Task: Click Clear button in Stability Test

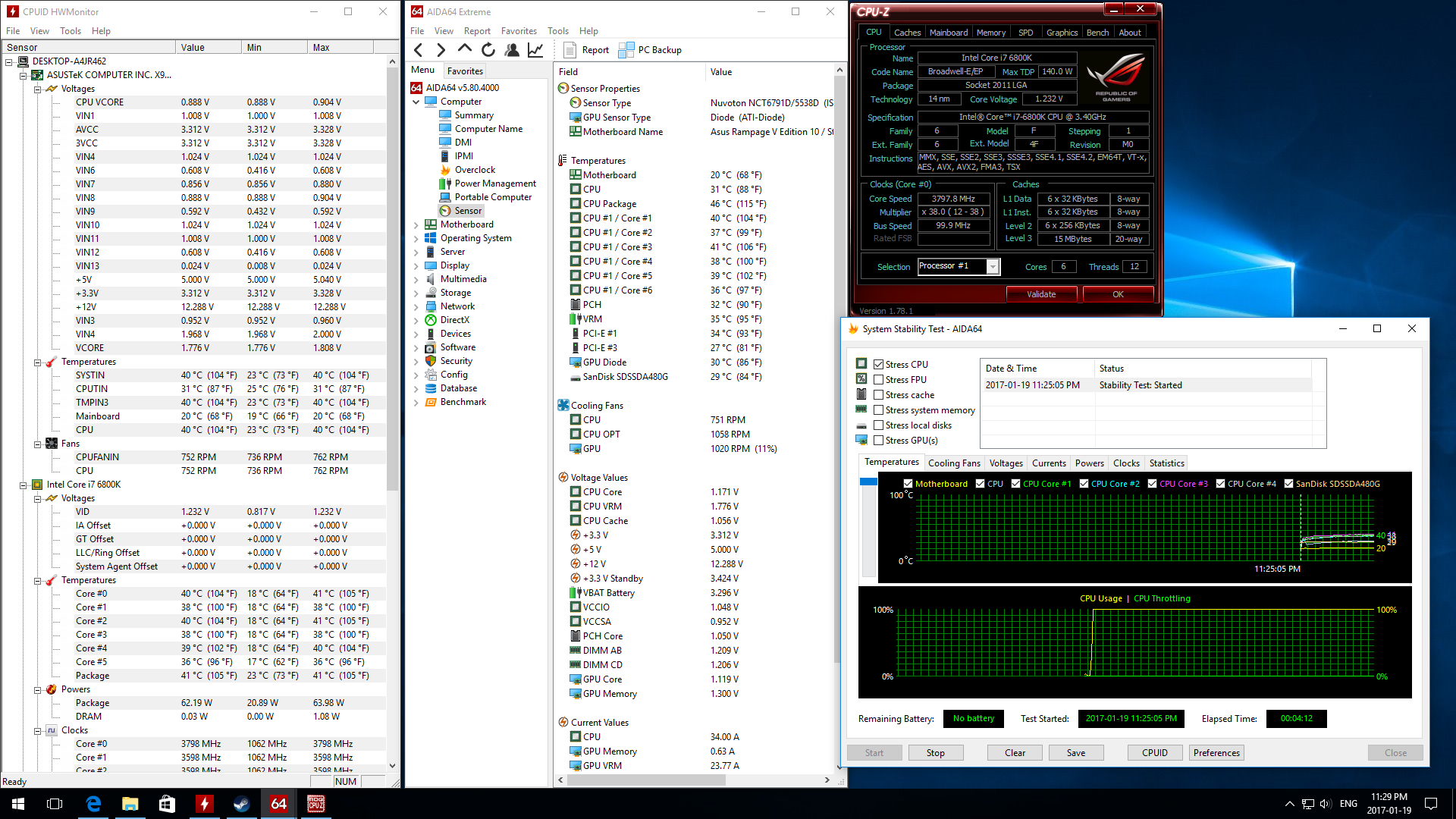Action: pyautogui.click(x=1015, y=753)
